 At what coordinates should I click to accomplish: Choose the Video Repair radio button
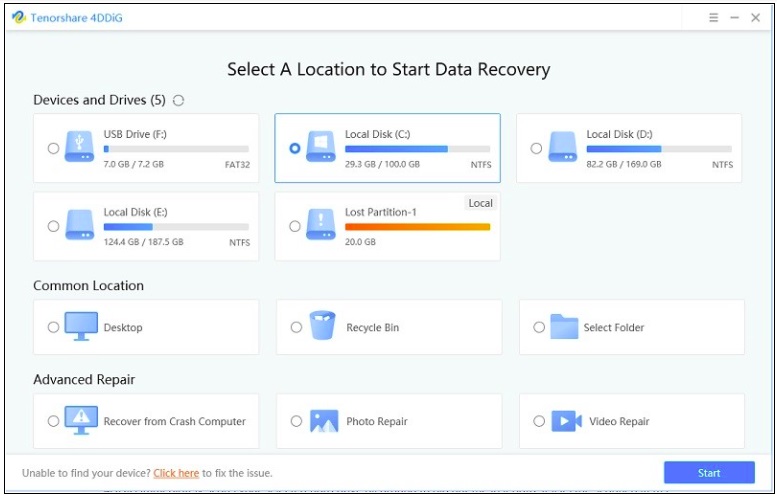[x=539, y=421]
